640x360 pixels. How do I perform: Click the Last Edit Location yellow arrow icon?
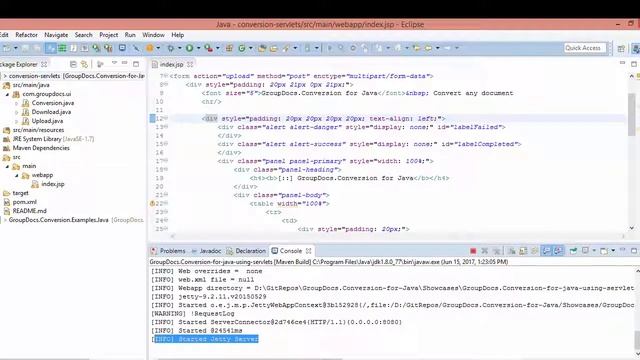coord(416,48)
